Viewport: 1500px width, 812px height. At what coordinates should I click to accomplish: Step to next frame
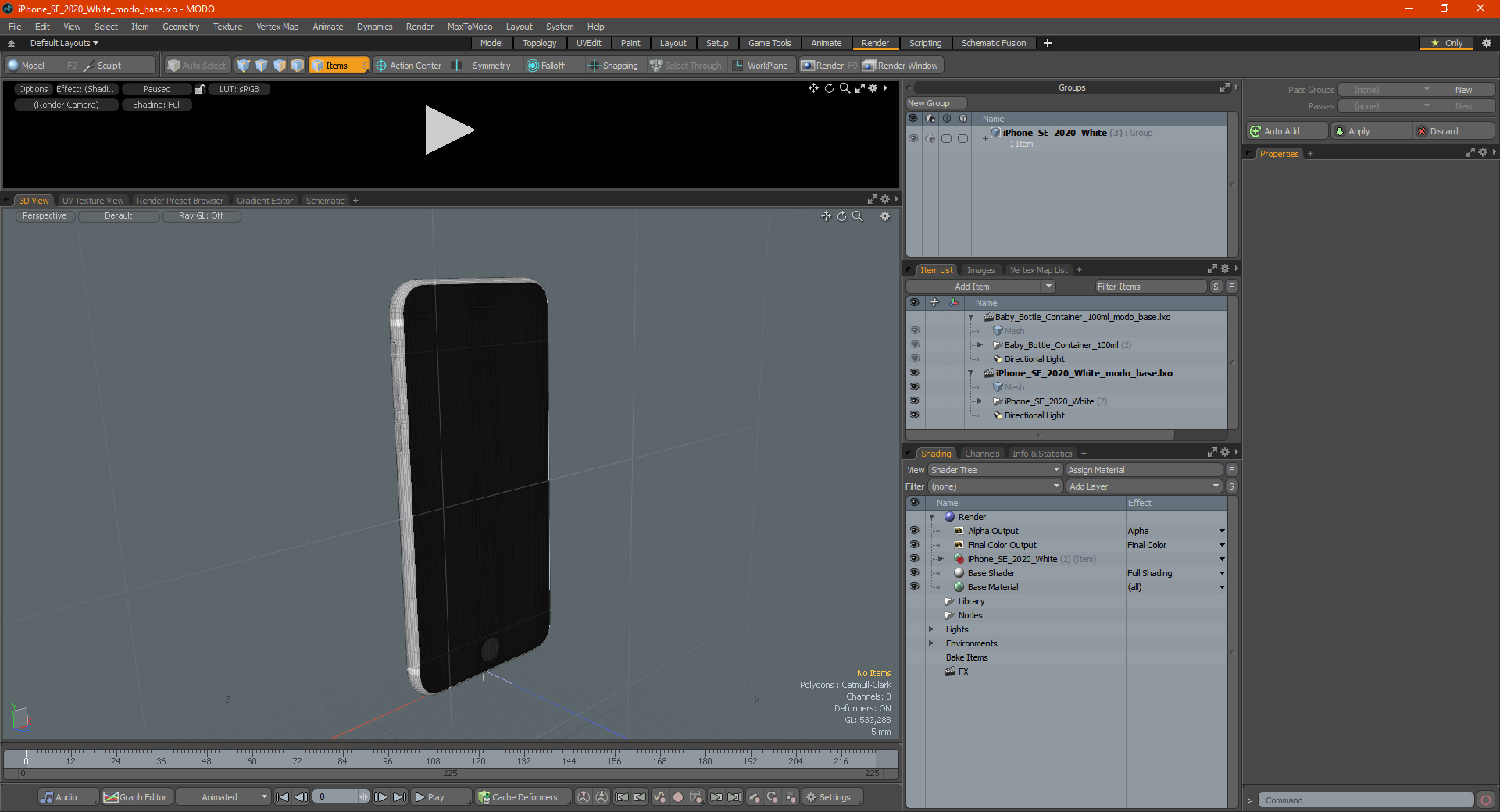(x=381, y=797)
